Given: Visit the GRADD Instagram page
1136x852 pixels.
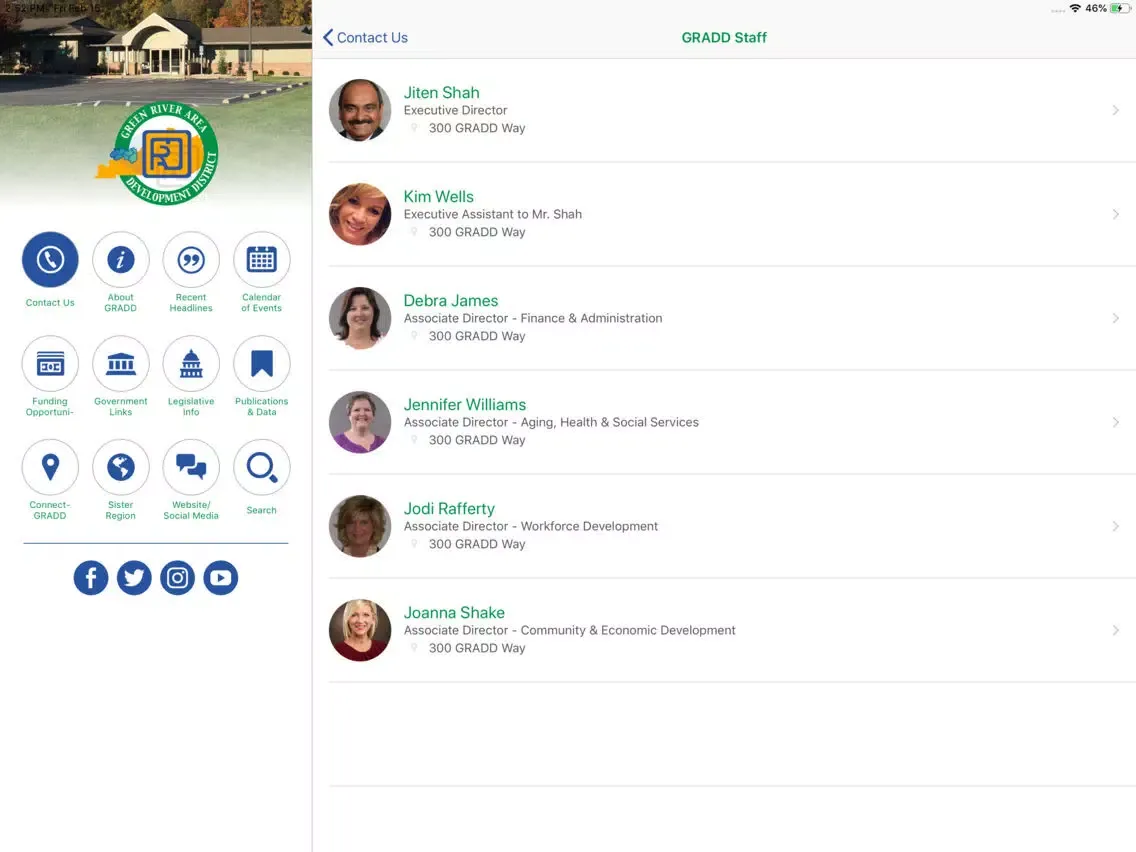Looking at the screenshot, I should (178, 577).
